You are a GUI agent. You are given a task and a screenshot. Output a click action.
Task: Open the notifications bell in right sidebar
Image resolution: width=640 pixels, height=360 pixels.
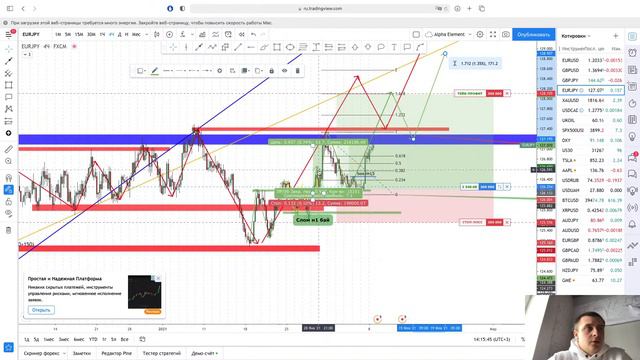(x=632, y=224)
